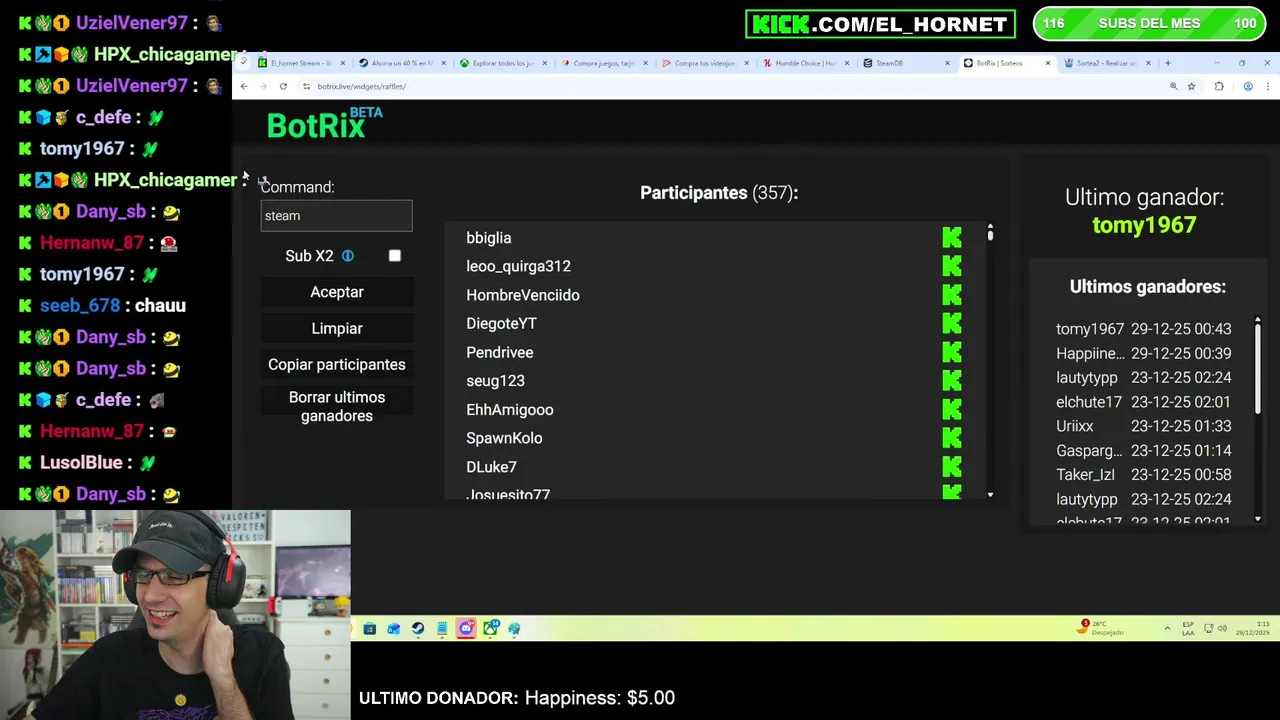The image size is (1280, 720).
Task: Open Steam from the taskbar
Action: tap(418, 628)
